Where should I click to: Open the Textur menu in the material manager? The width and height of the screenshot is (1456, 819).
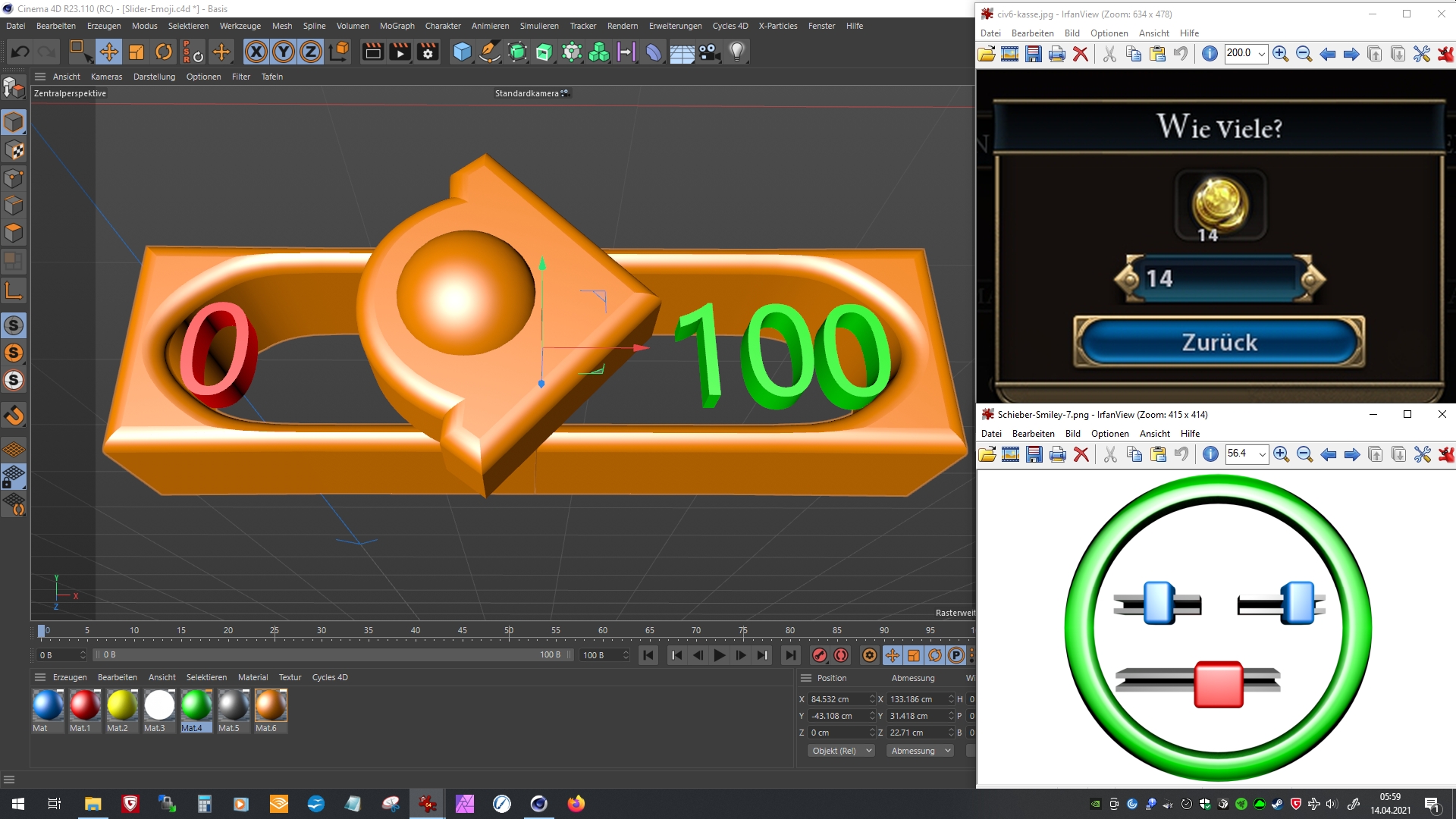coord(290,677)
